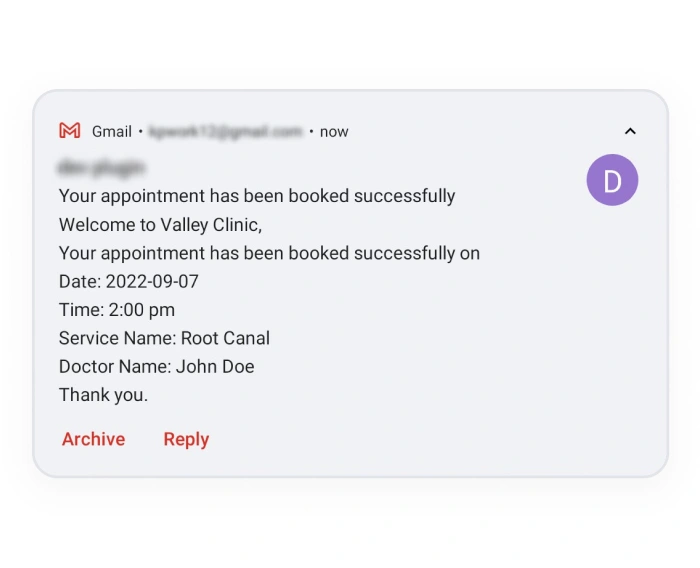The width and height of the screenshot is (700, 568).
Task: Click the "Root Canal" service text
Action: tap(225, 338)
